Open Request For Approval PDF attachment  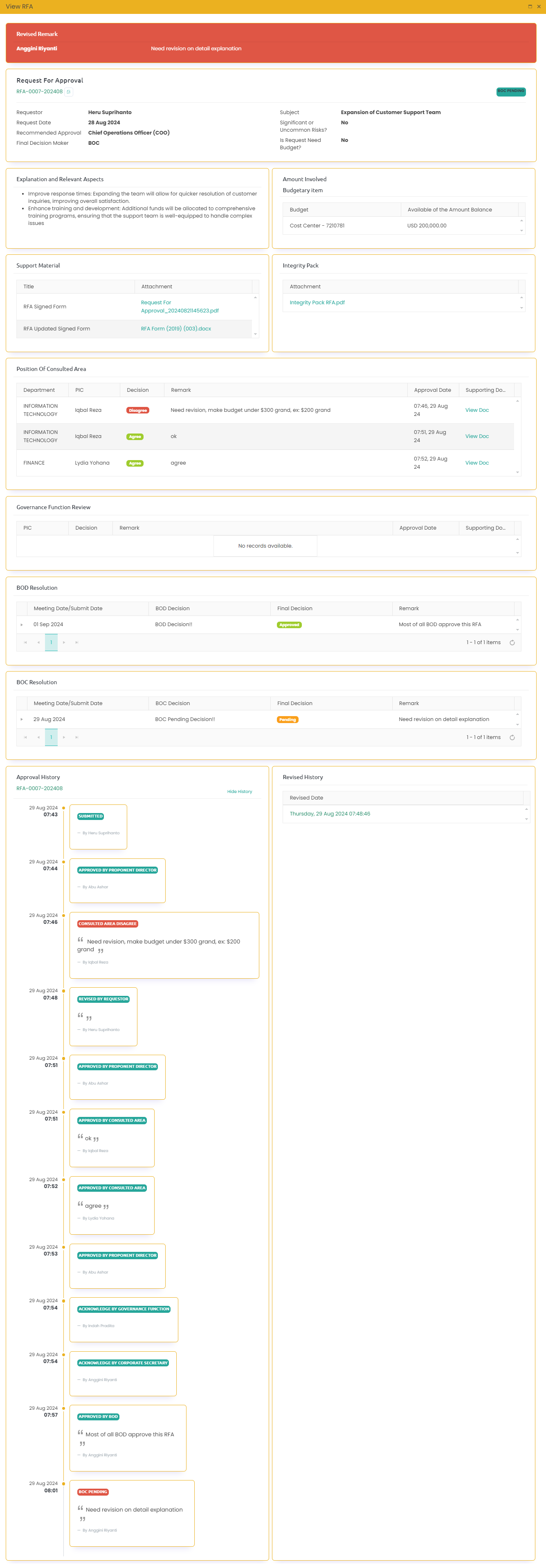pyautogui.click(x=180, y=307)
